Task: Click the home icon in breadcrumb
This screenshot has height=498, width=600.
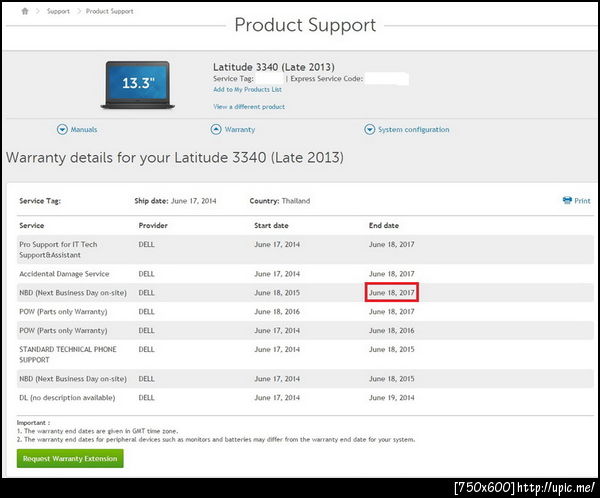Action: (25, 11)
